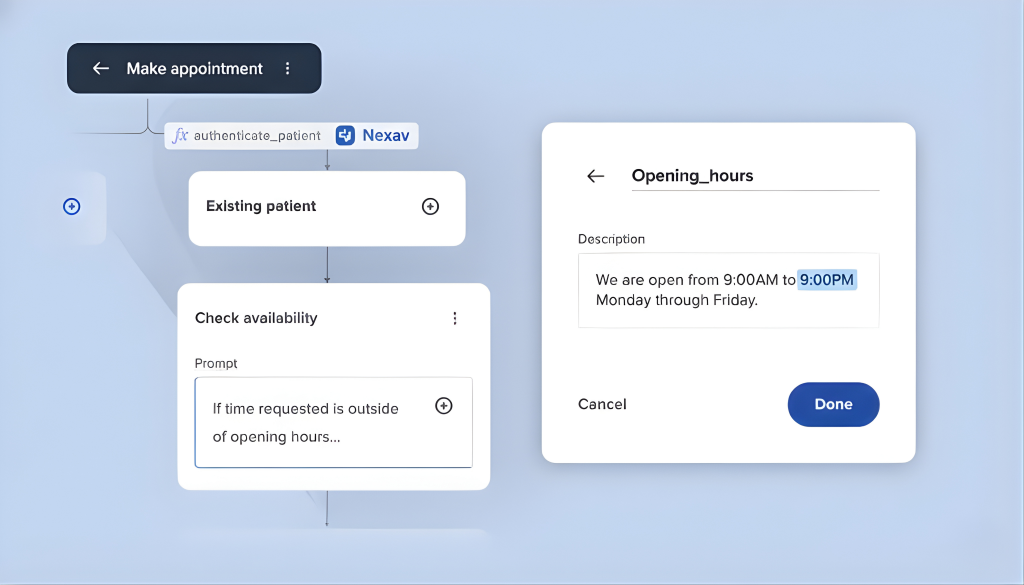Viewport: 1024px width, 585px height.
Task: Open the Check availability options menu
Action: coord(455,318)
